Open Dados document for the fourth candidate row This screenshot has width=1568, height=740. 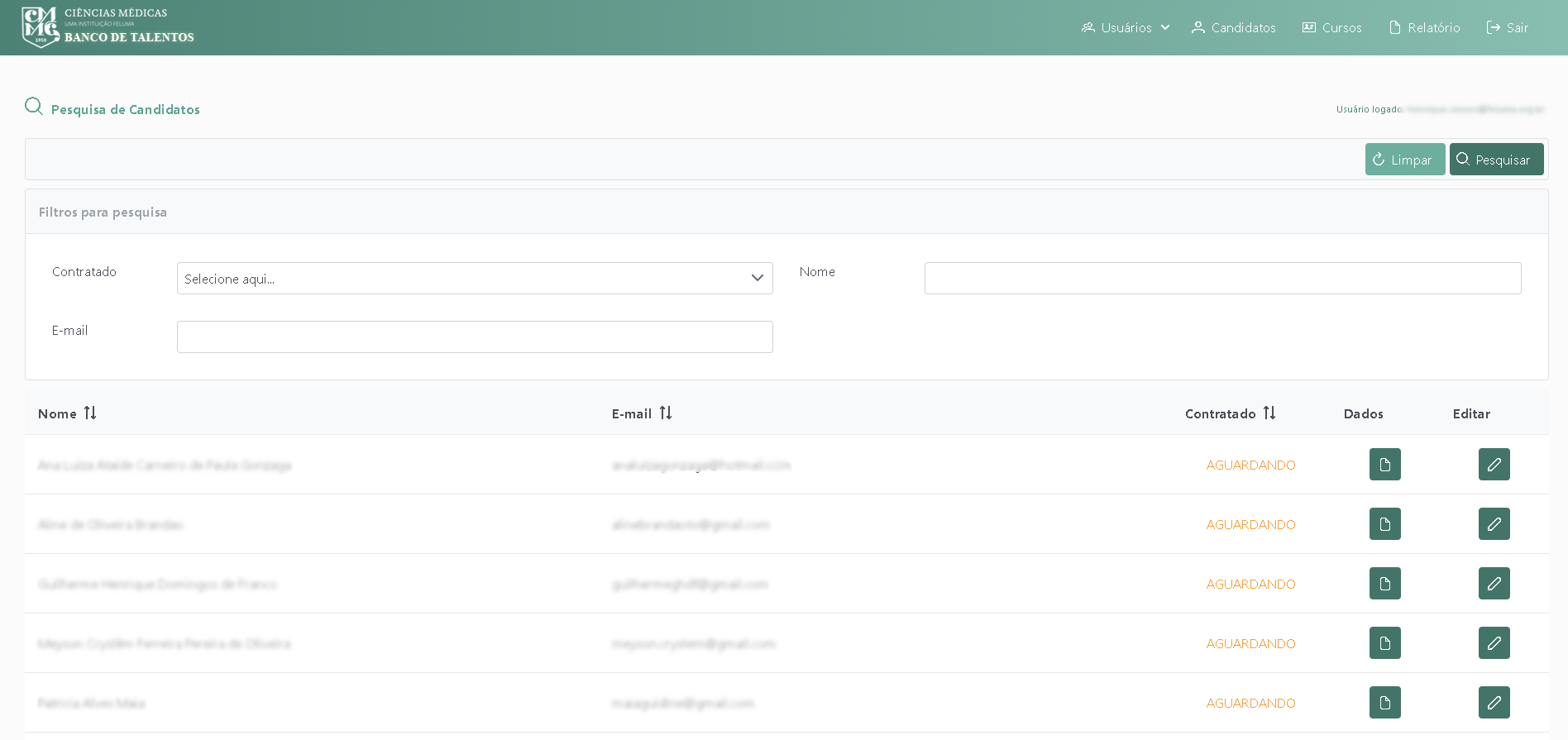1385,643
